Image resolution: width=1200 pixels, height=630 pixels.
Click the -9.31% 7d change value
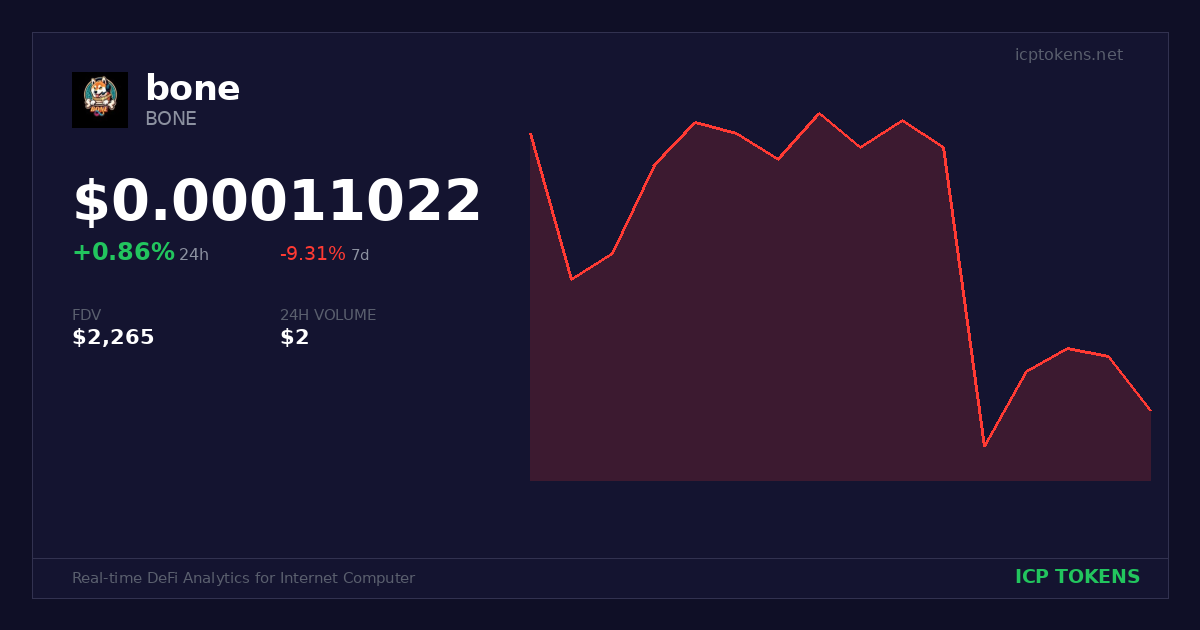313,254
